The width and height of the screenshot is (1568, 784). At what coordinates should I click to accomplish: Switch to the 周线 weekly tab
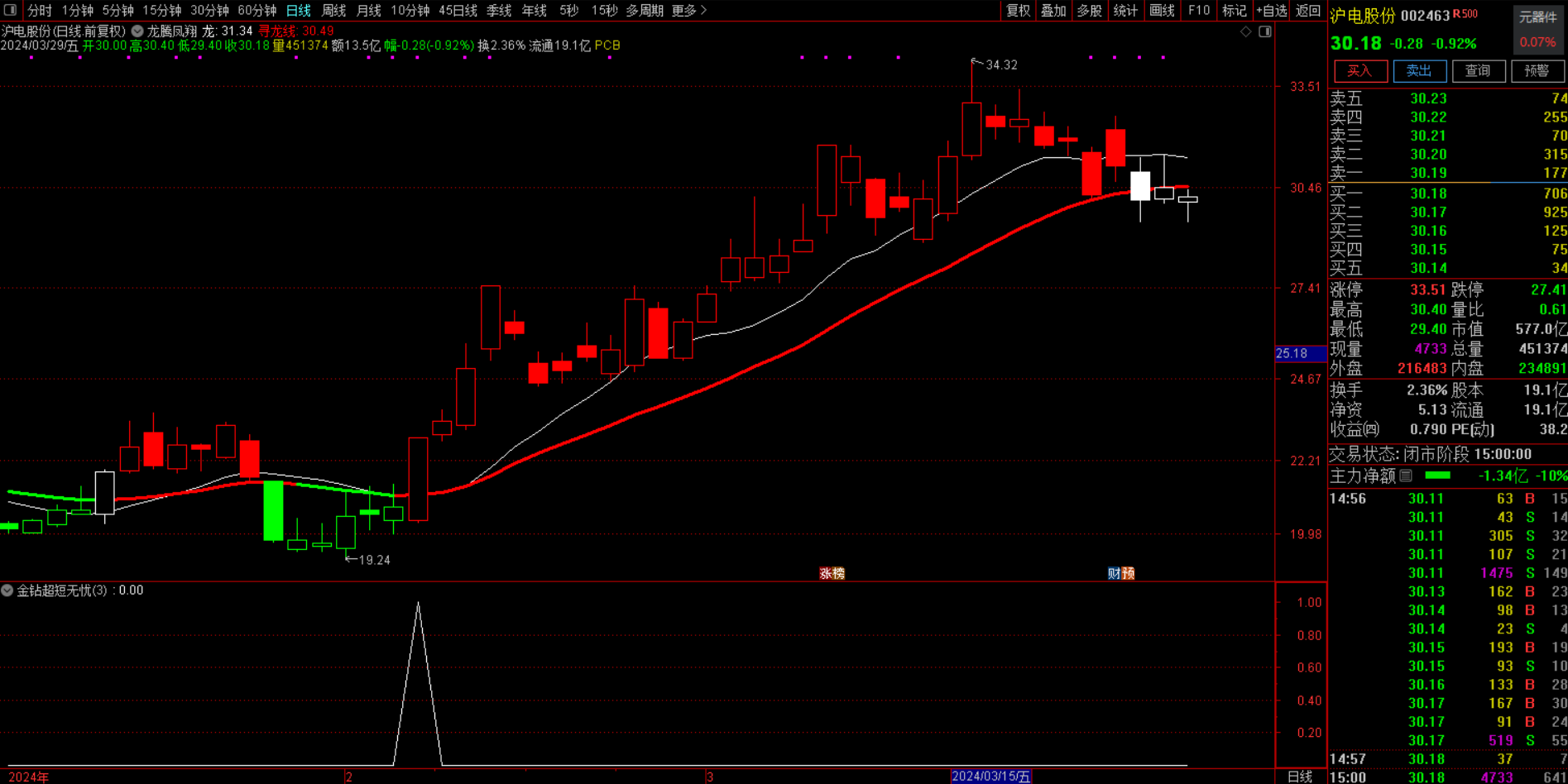333,10
